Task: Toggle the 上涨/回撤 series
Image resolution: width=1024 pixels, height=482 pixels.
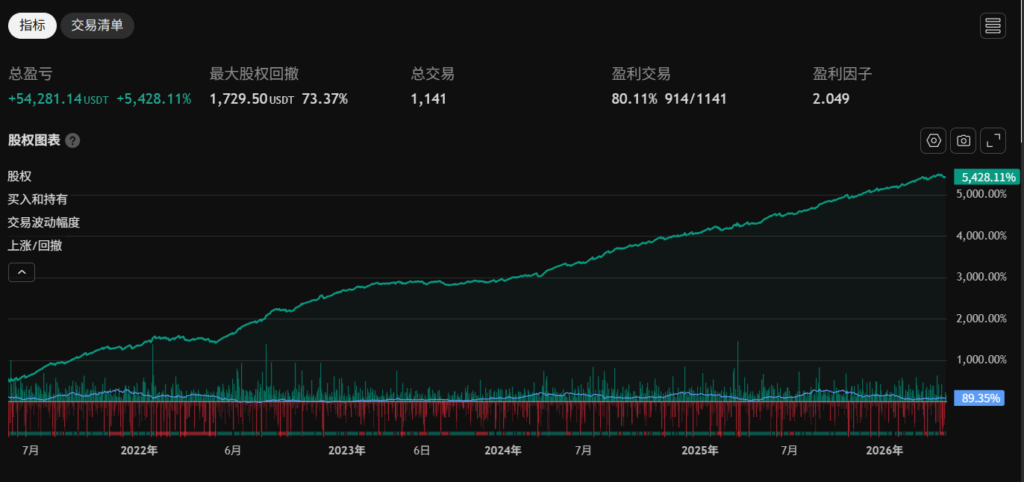Action: pos(35,246)
